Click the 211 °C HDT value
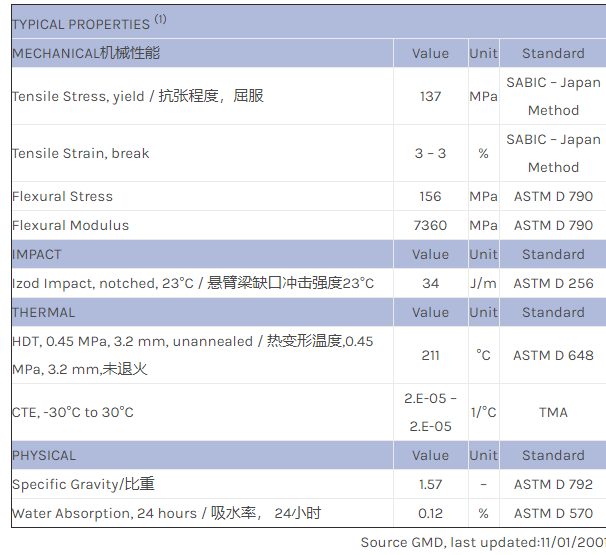Image resolution: width=606 pixels, height=555 pixels. click(x=430, y=355)
